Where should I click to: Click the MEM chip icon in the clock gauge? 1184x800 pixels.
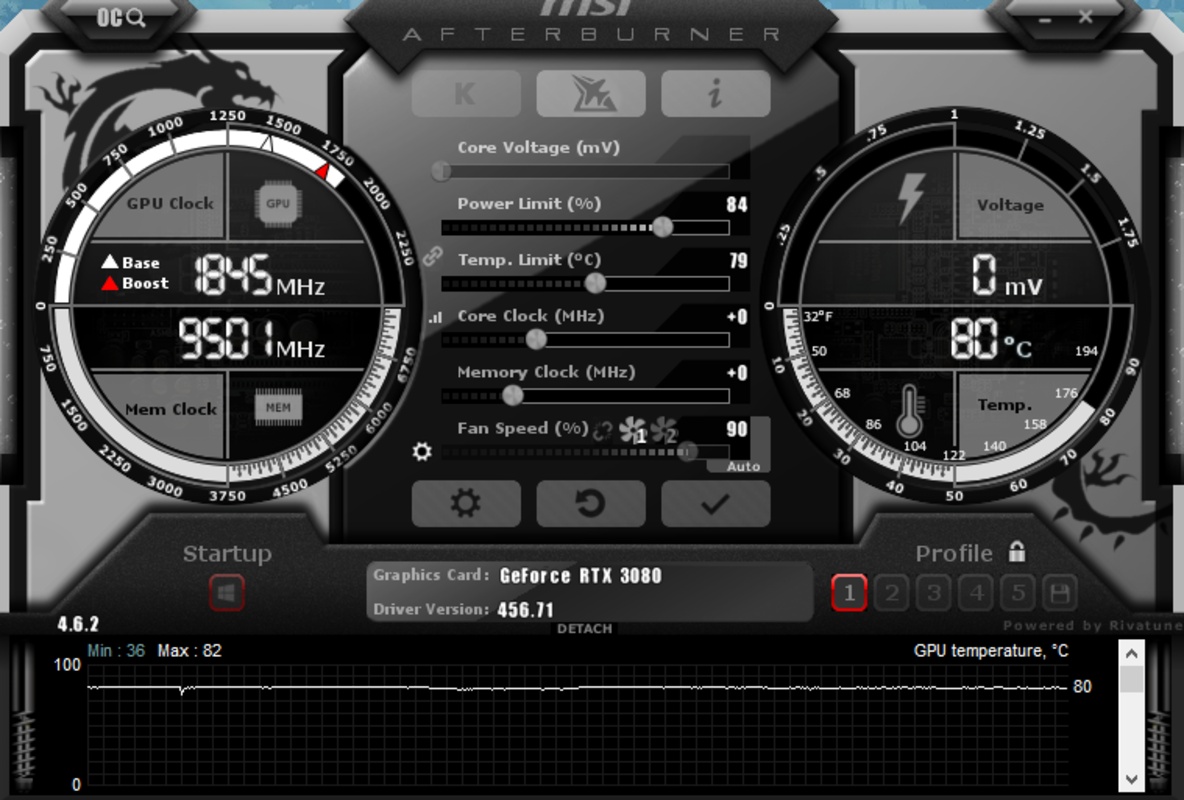(278, 408)
